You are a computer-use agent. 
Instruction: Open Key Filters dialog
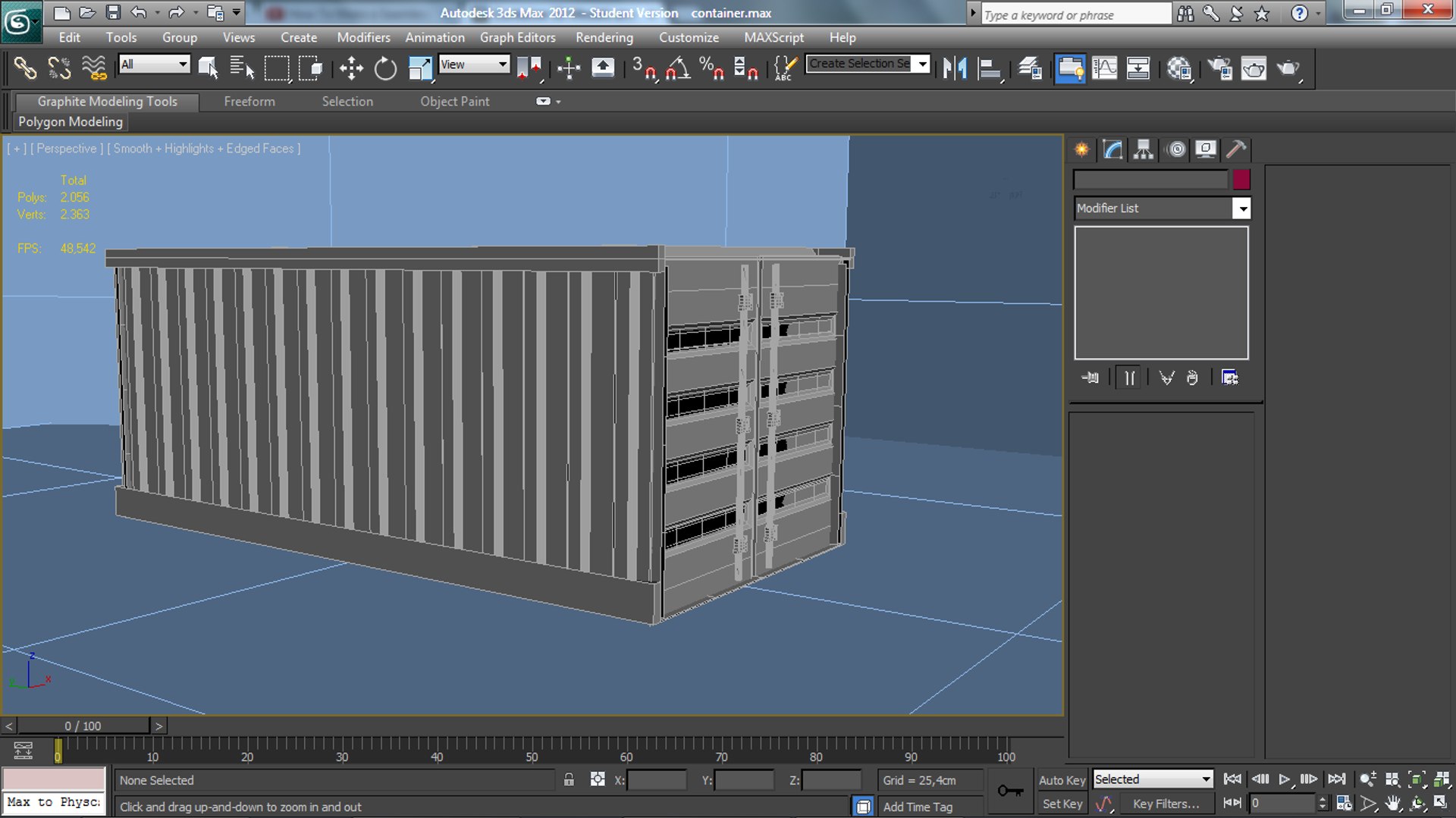(x=1166, y=804)
